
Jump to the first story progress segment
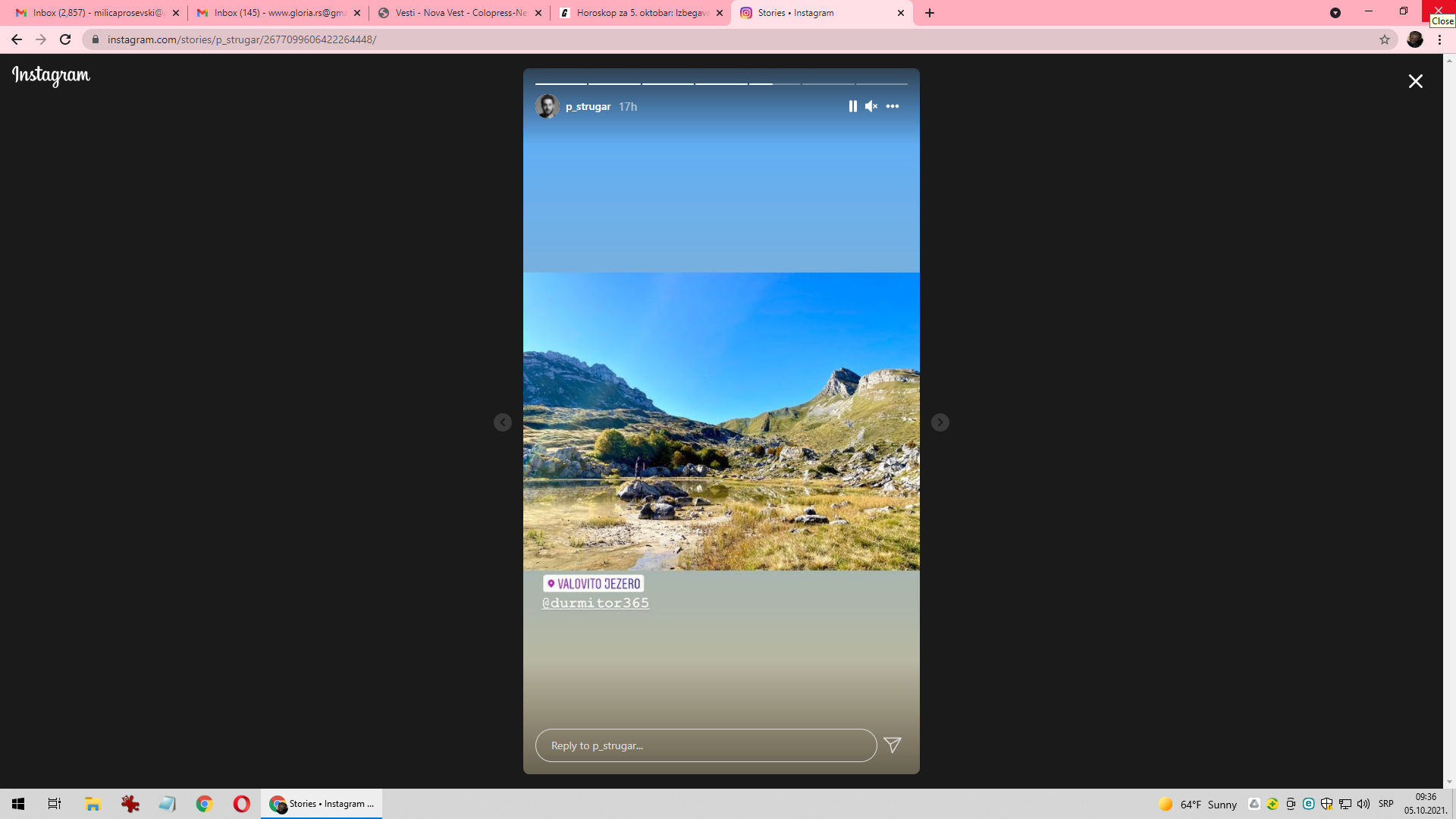click(x=560, y=83)
